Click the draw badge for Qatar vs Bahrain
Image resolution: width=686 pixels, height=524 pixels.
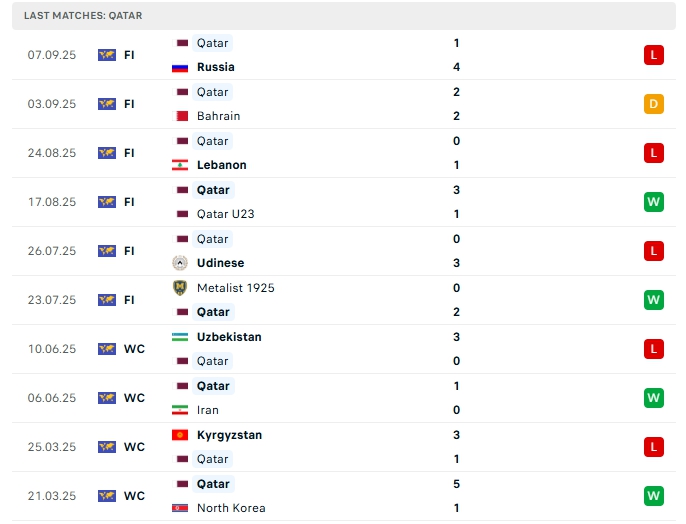click(654, 104)
